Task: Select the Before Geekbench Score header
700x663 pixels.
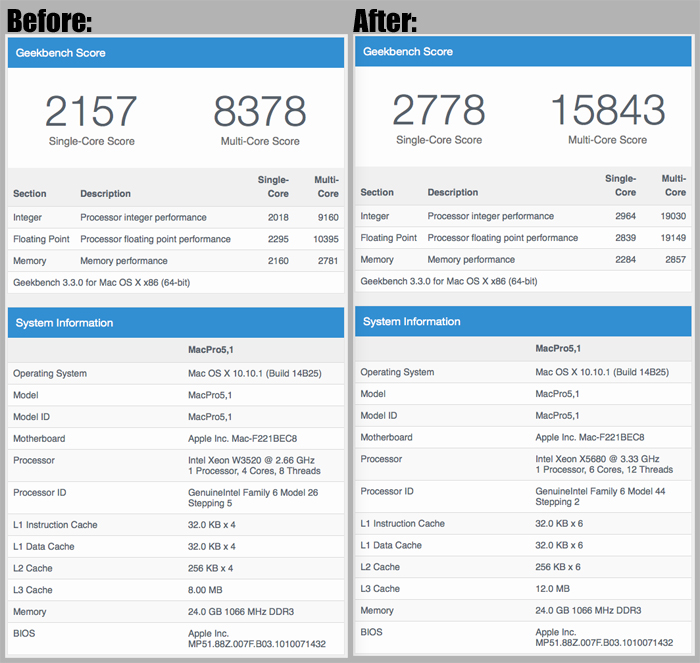Action: click(176, 53)
